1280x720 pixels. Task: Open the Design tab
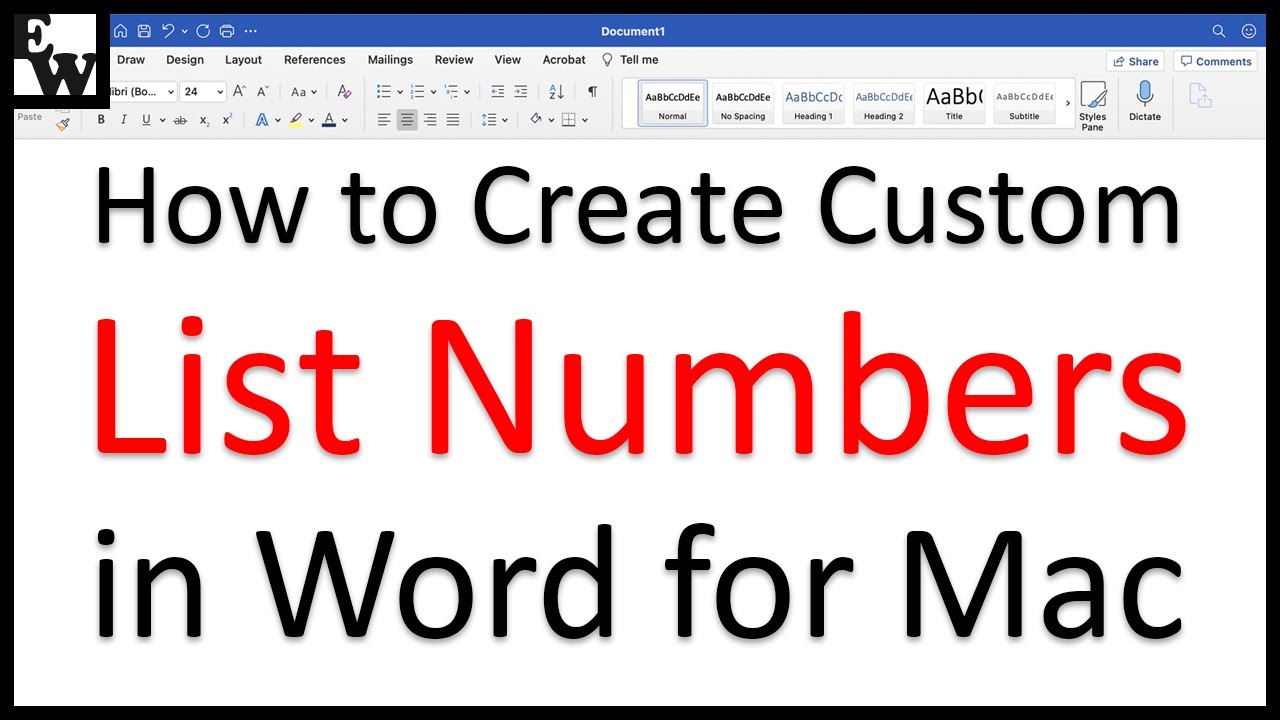point(185,60)
